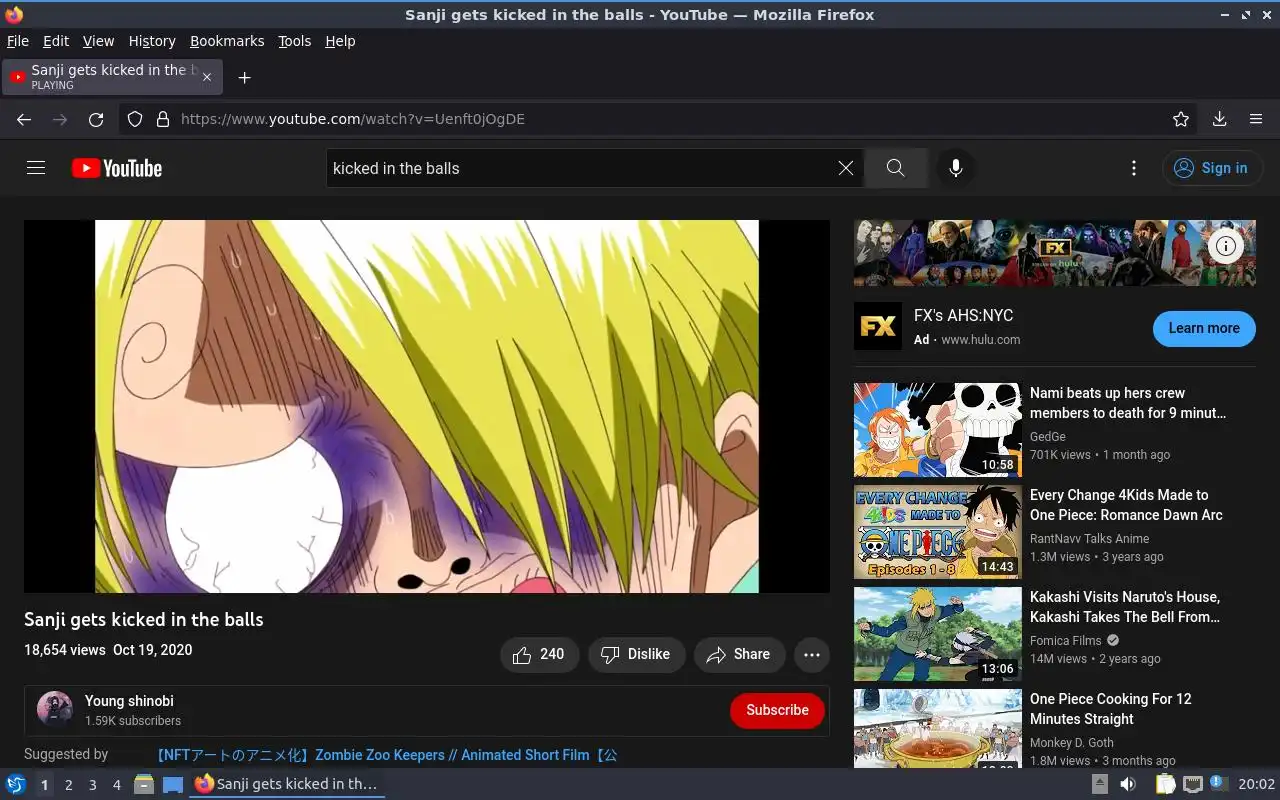Open the volume speaker tray icon

(1127, 784)
